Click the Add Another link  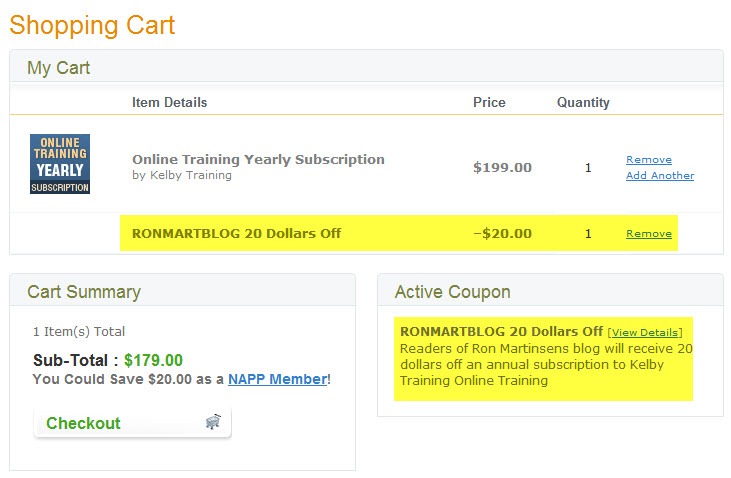tap(660, 175)
